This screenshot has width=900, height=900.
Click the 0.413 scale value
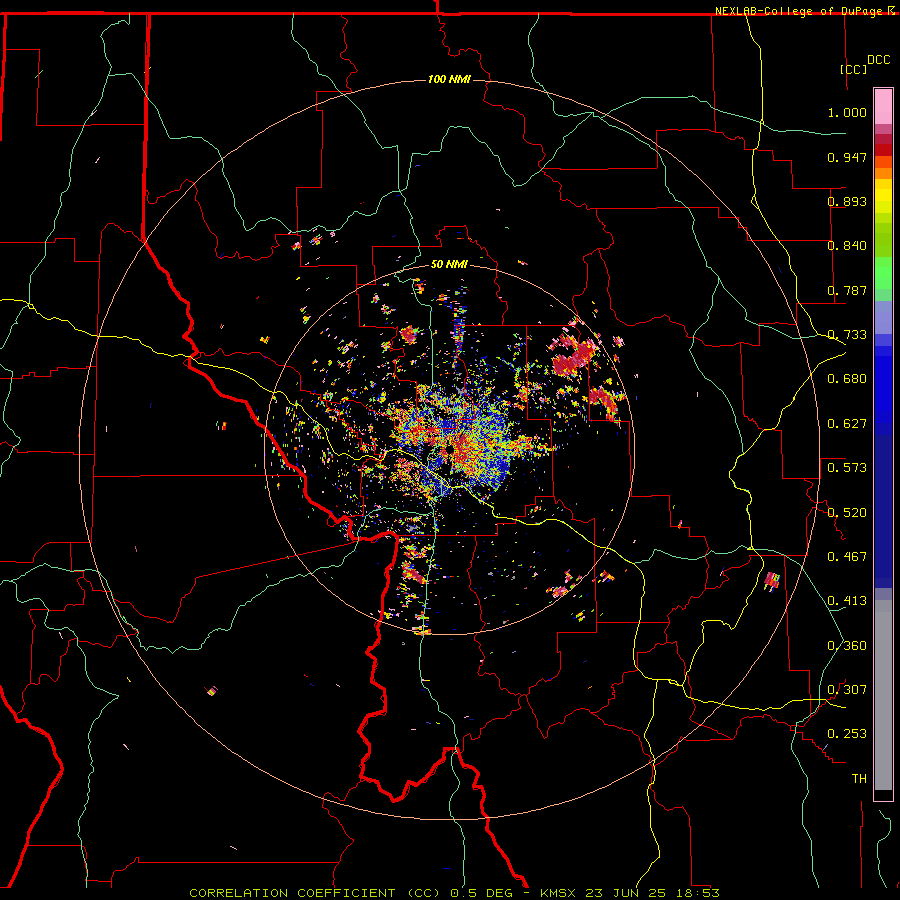coord(847,601)
